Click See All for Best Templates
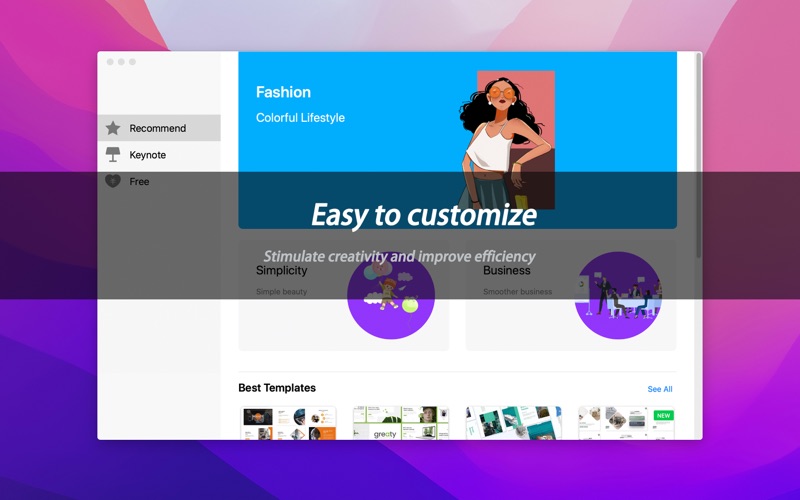The image size is (800, 500). coord(660,389)
